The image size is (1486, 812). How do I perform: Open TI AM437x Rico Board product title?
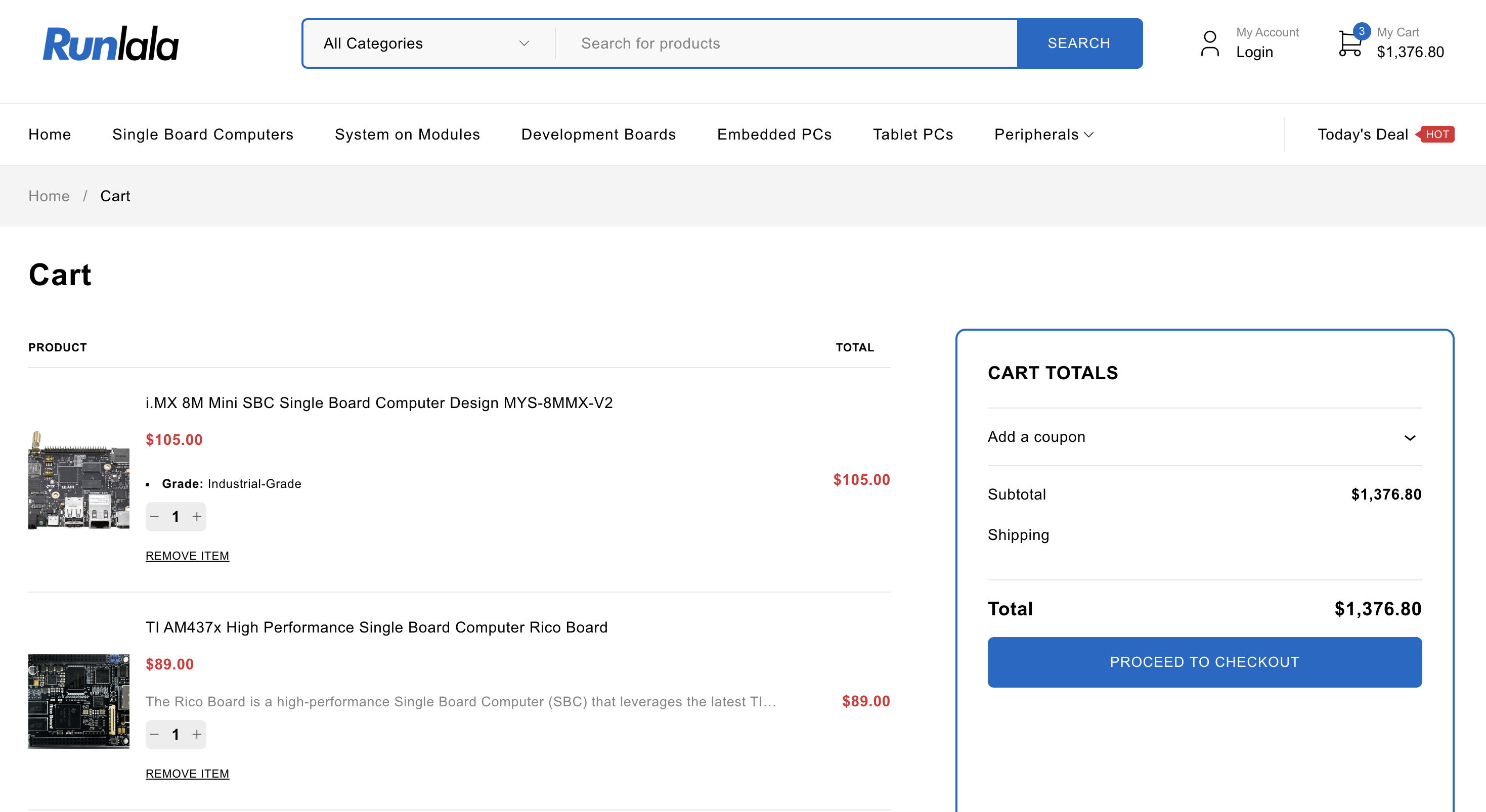point(376,627)
